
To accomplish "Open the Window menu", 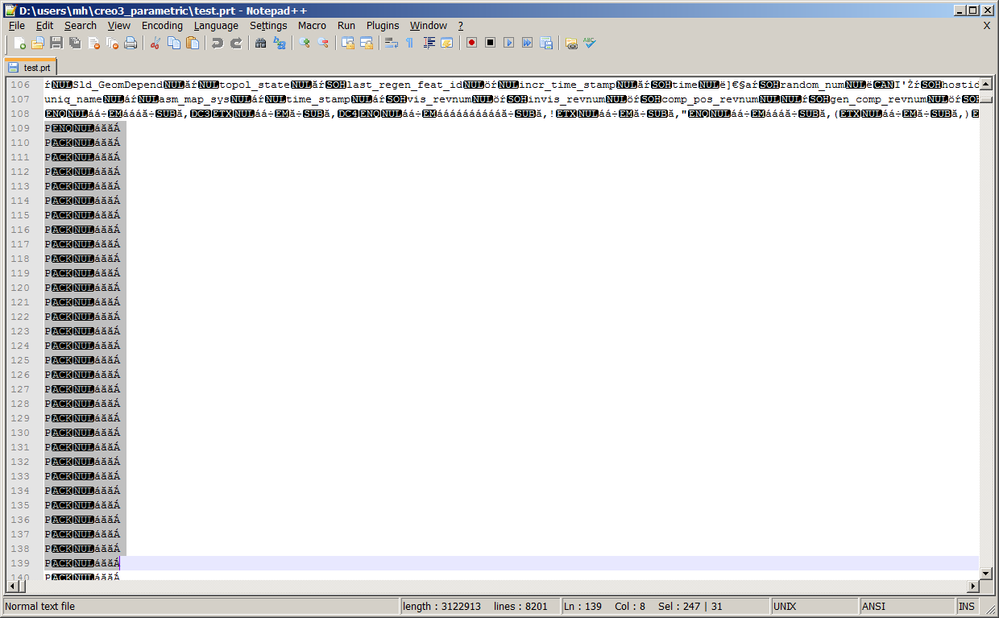I will tap(428, 25).
